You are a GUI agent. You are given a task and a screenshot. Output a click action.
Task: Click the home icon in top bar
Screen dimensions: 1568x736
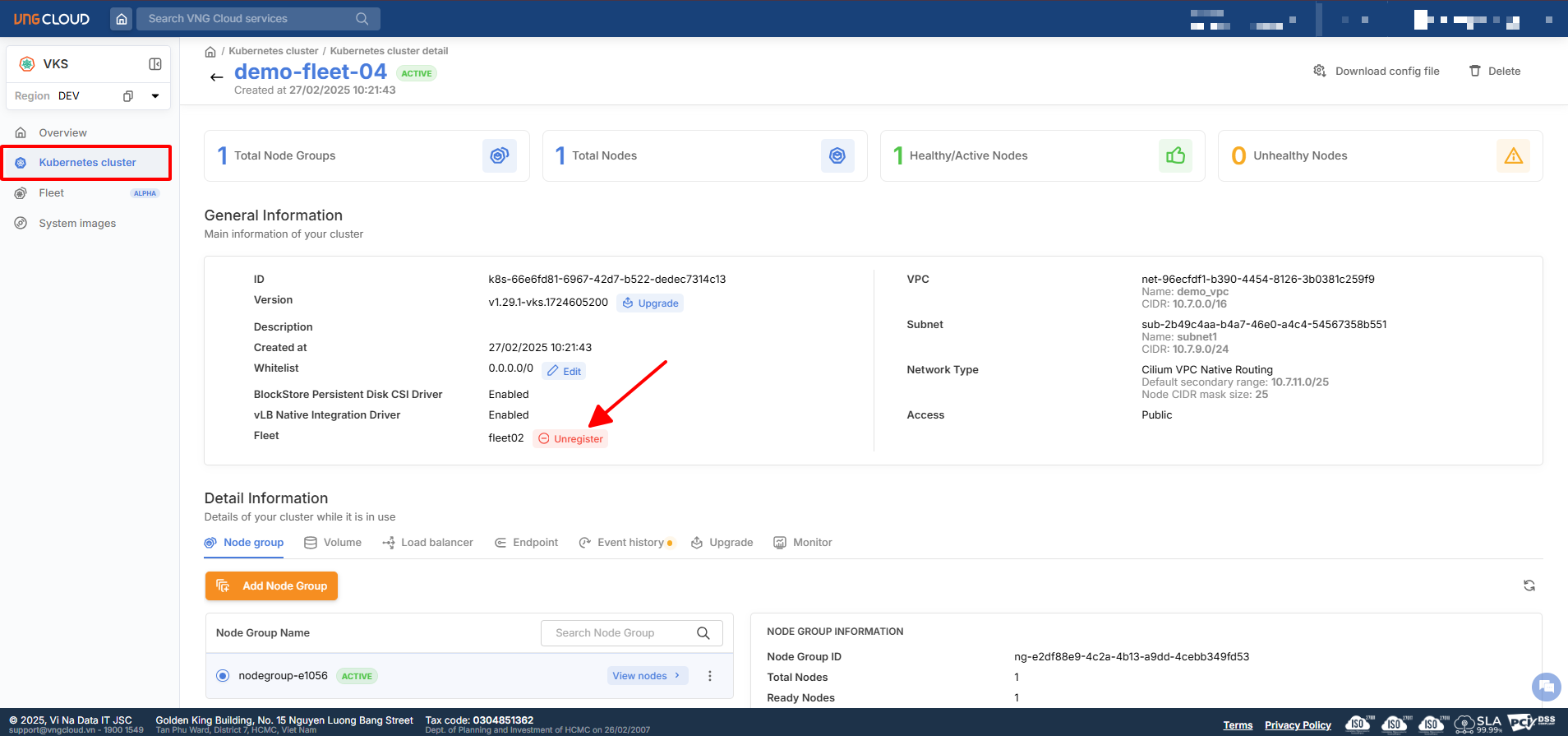point(122,19)
